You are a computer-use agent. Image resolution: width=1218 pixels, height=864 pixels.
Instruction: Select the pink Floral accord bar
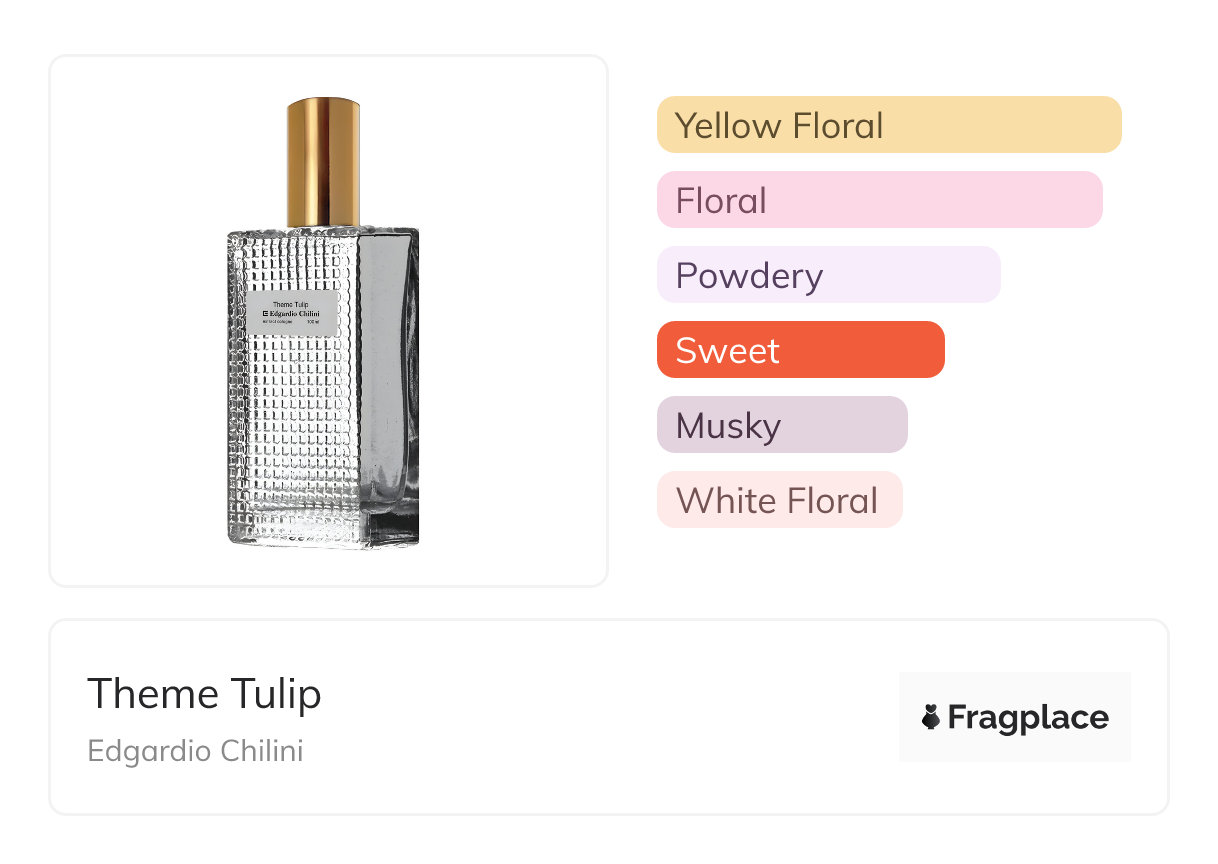click(x=879, y=200)
